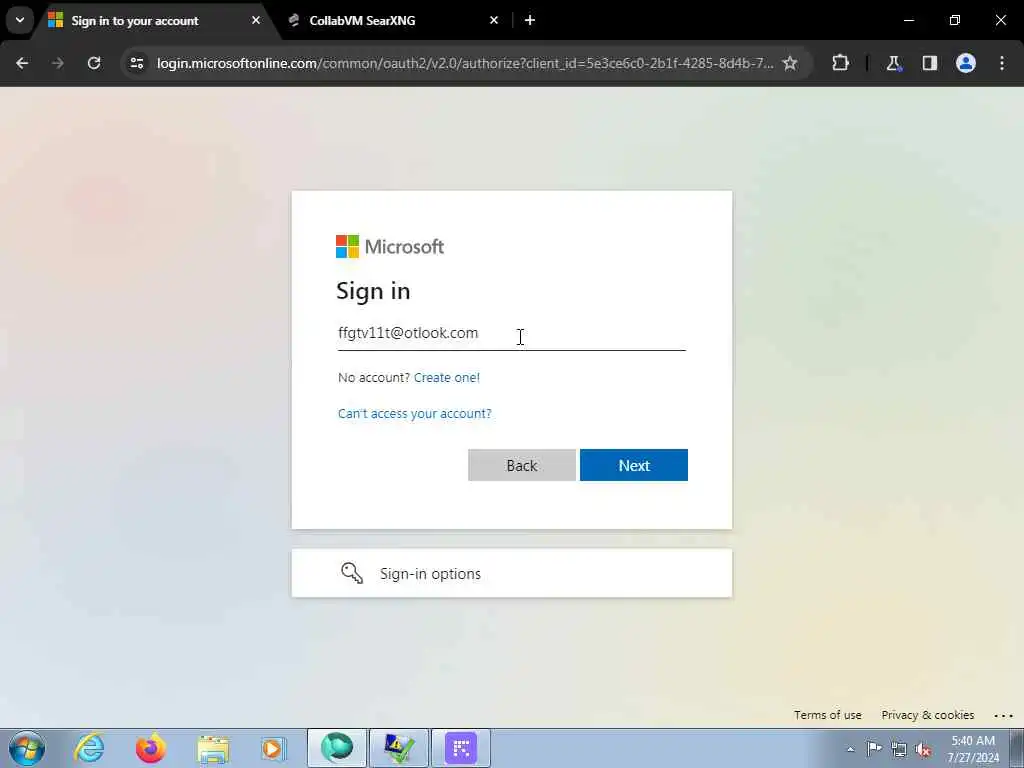Open Sign-in options
Screen dimensions: 1024x768
(511, 573)
